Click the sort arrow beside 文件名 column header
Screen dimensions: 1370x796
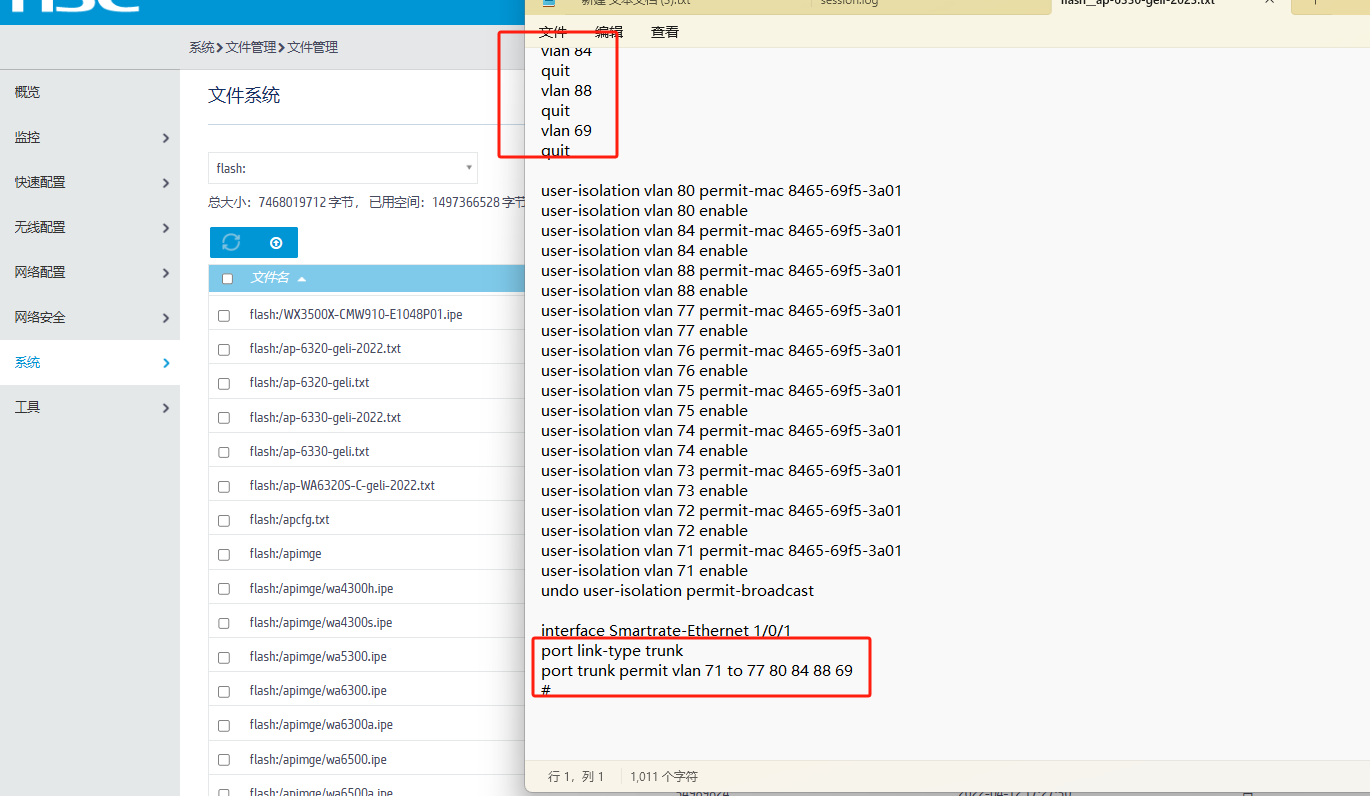[302, 279]
